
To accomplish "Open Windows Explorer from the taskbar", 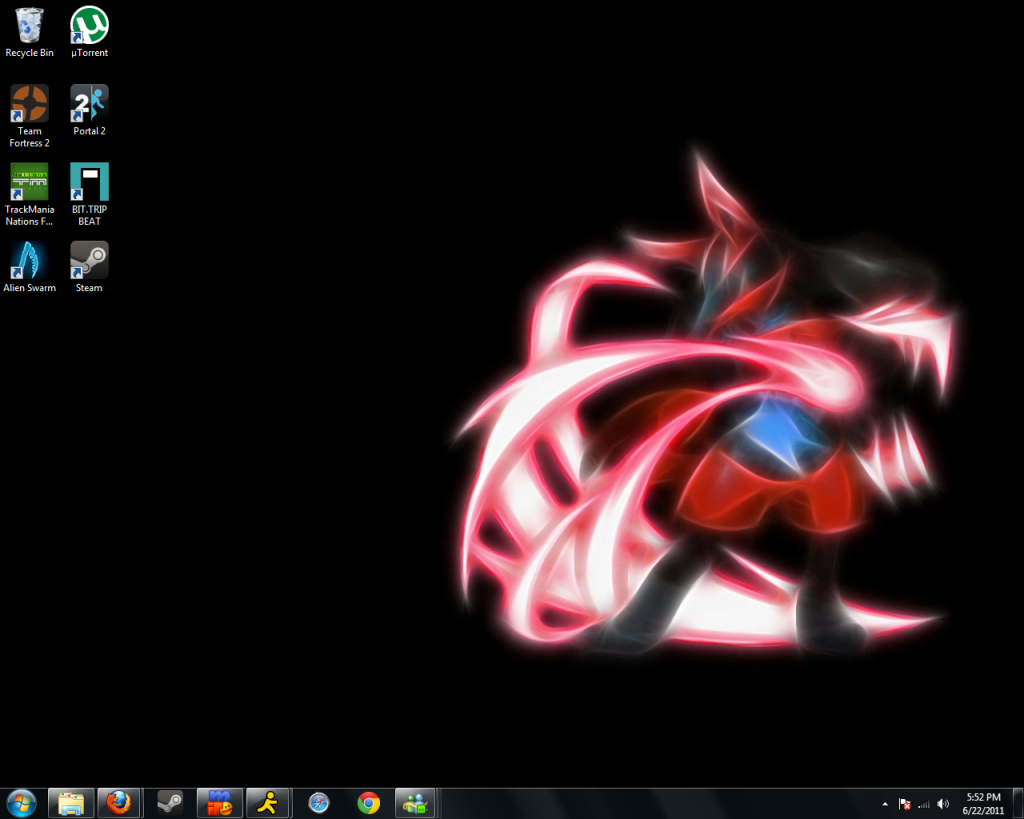I will (x=71, y=803).
